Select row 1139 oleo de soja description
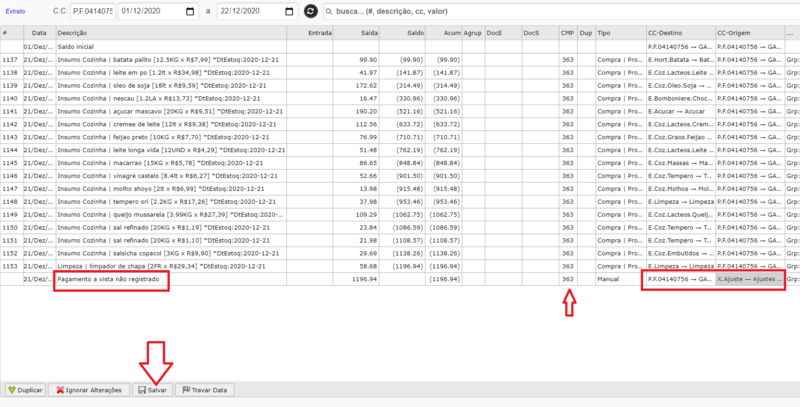Viewport: 800px width, 407px height. 171,86
